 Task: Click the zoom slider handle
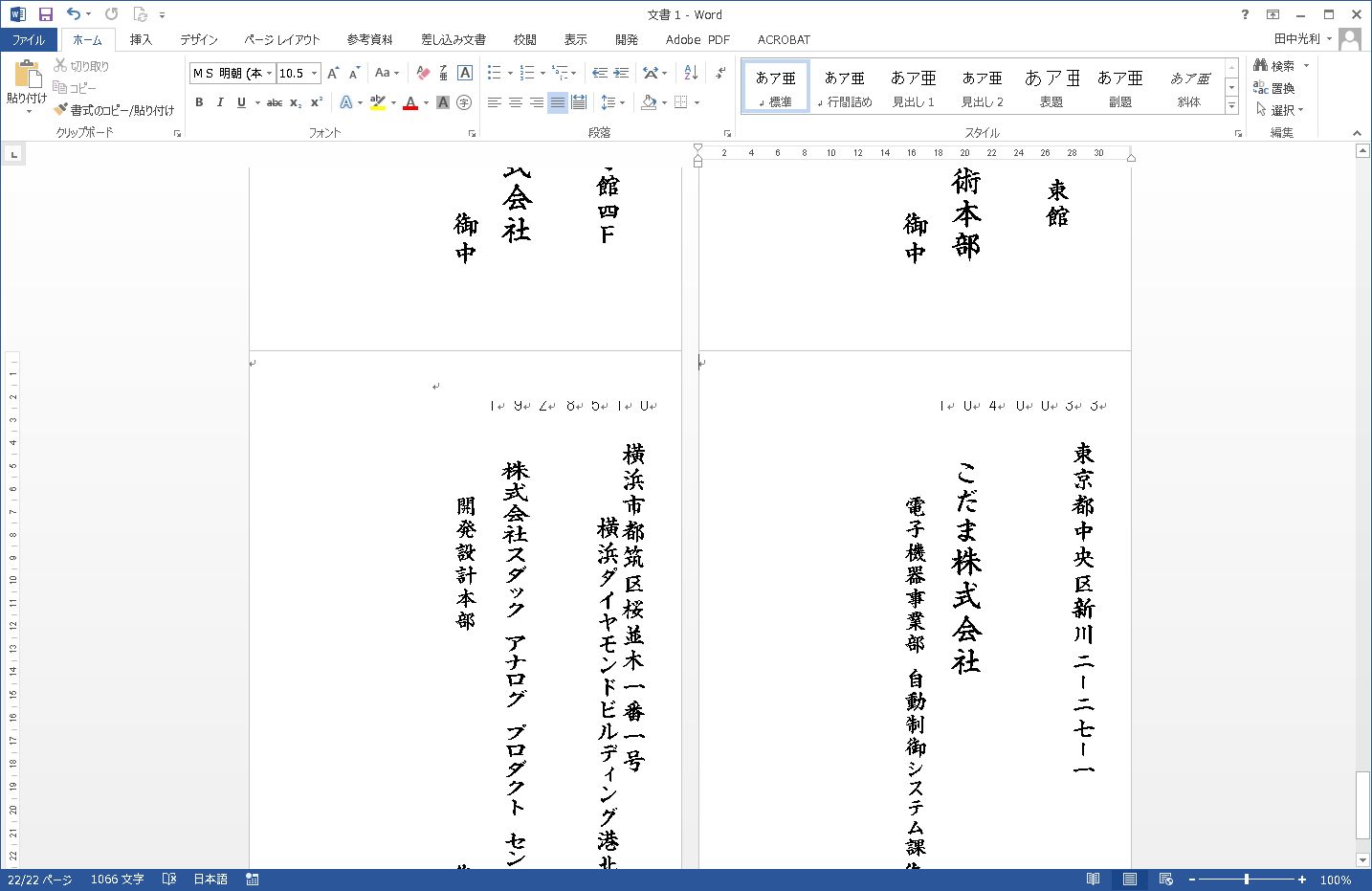(x=1246, y=879)
